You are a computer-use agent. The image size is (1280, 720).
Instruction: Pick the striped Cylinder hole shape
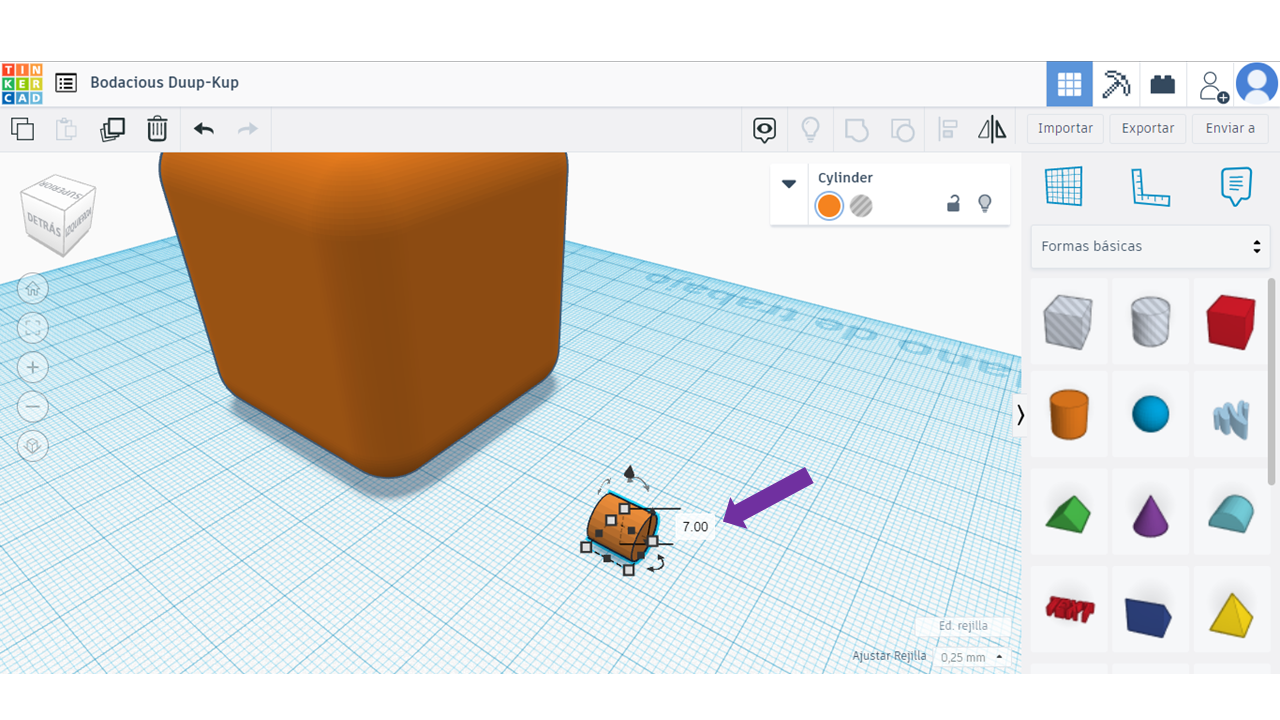click(1150, 324)
